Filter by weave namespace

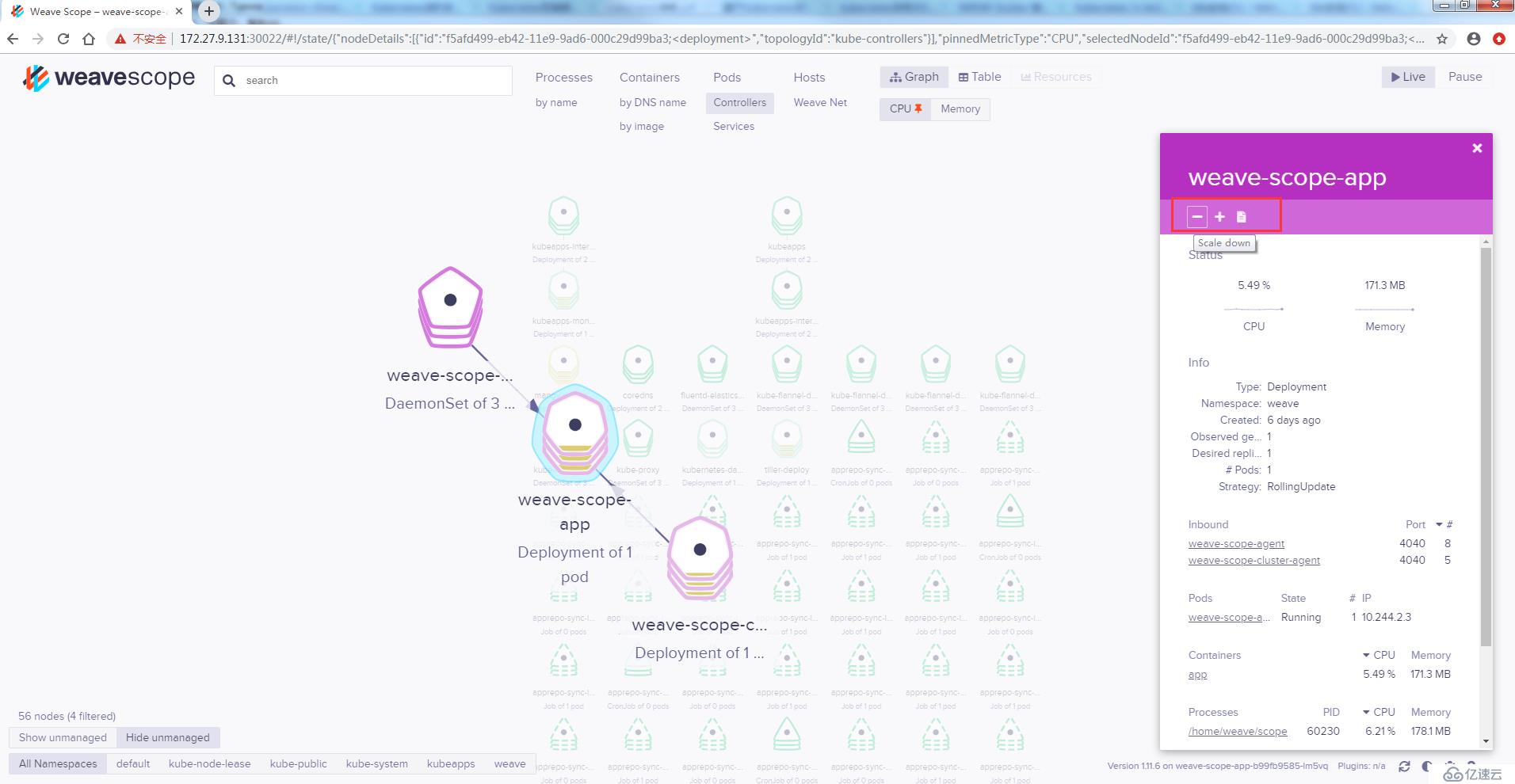pyautogui.click(x=509, y=763)
